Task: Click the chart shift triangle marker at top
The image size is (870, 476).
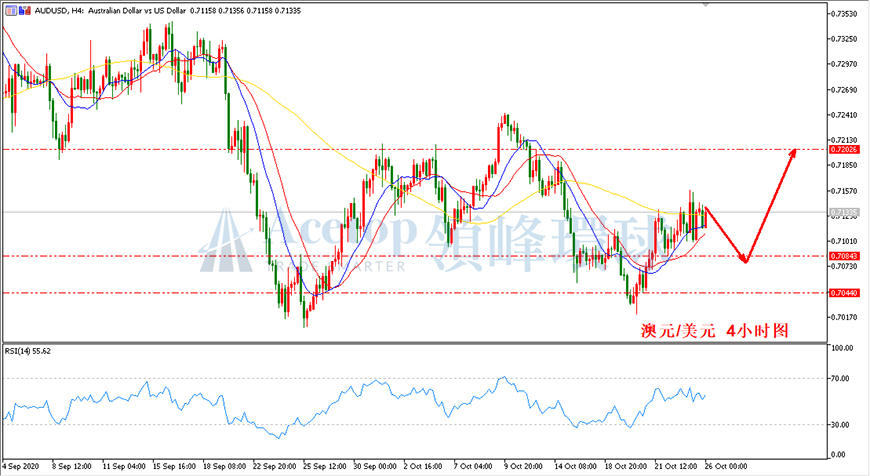Action: point(706,4)
